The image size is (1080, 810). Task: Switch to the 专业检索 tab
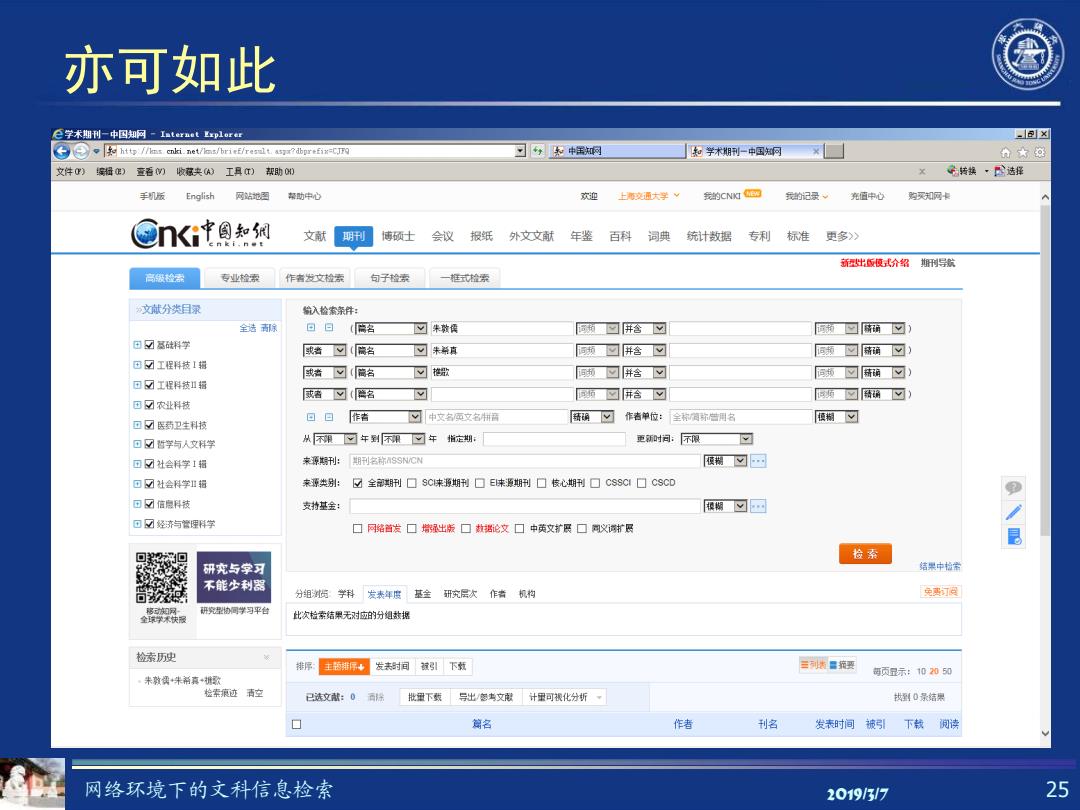(x=240, y=278)
